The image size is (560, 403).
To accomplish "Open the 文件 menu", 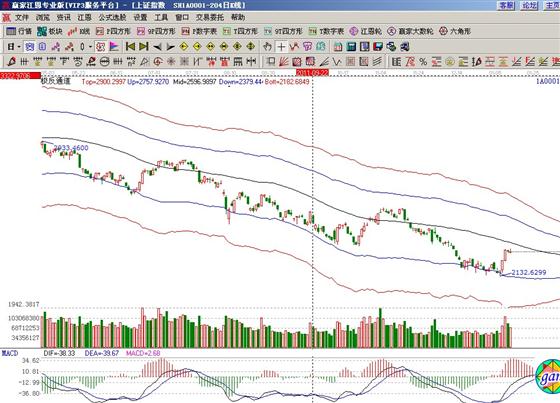I will coord(21,17).
